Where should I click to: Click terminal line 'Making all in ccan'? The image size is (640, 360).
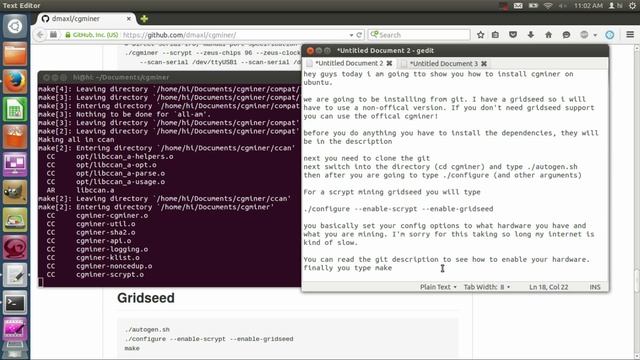pyautogui.click(x=76, y=140)
